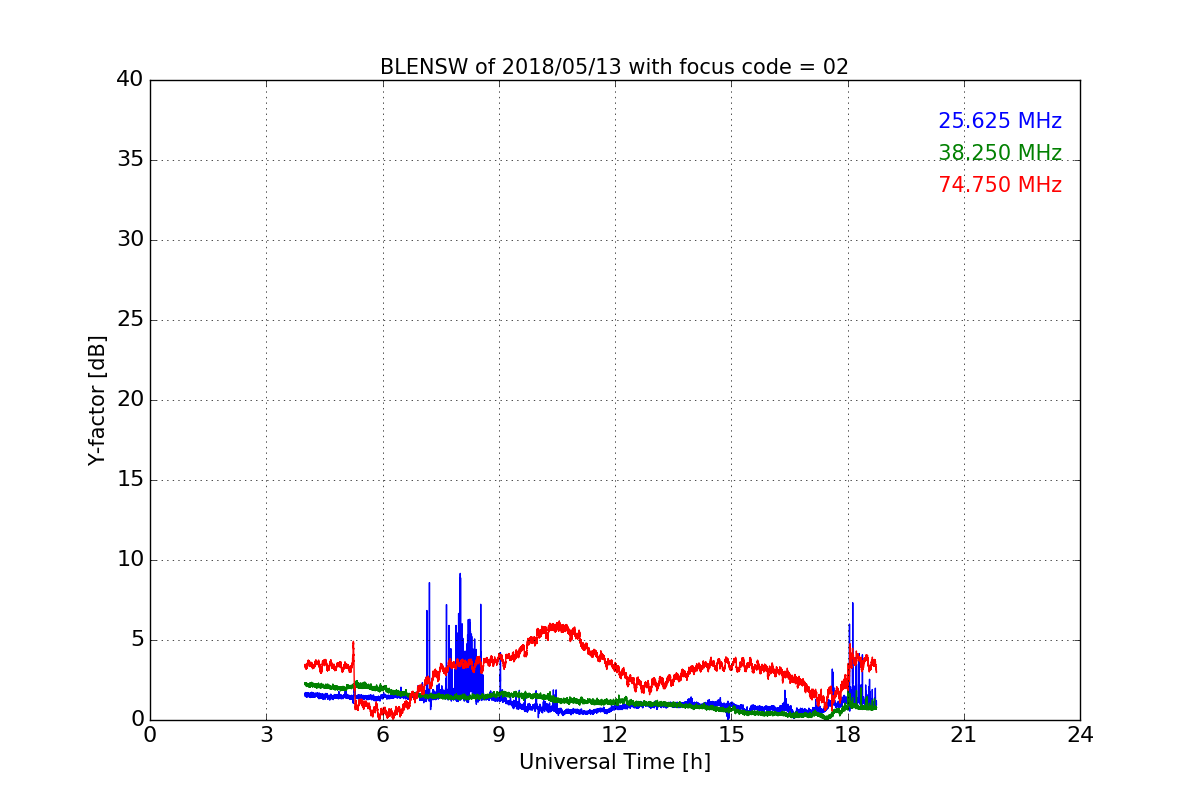Click x-axis tick label 9
The image size is (1200, 800).
click(499, 735)
